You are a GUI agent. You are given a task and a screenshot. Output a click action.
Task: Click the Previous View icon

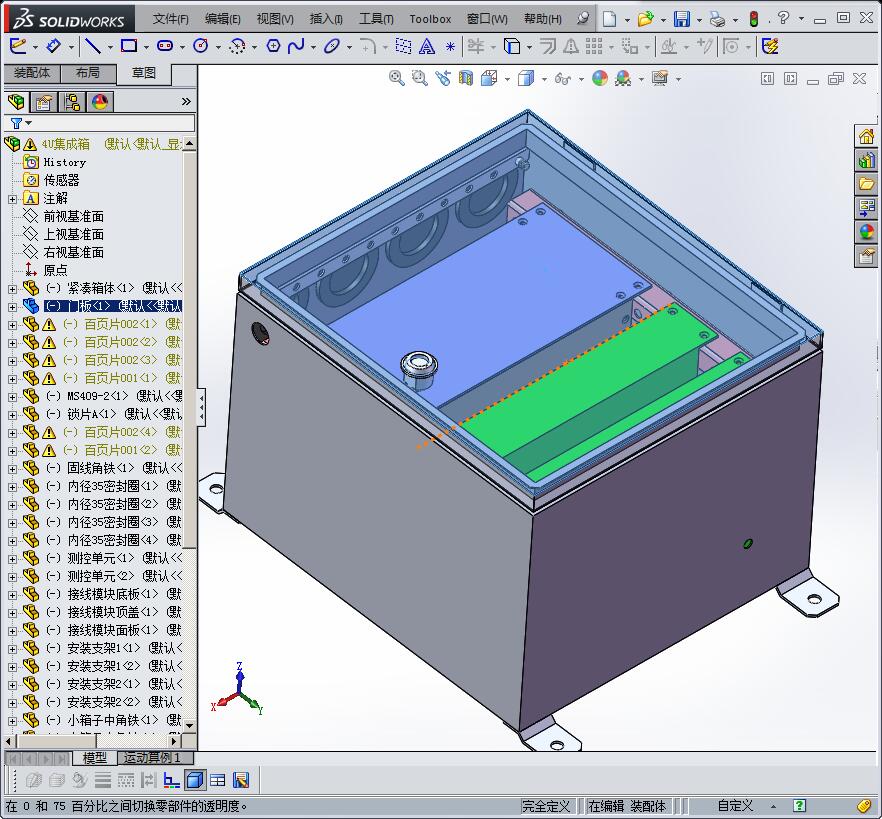click(x=443, y=78)
